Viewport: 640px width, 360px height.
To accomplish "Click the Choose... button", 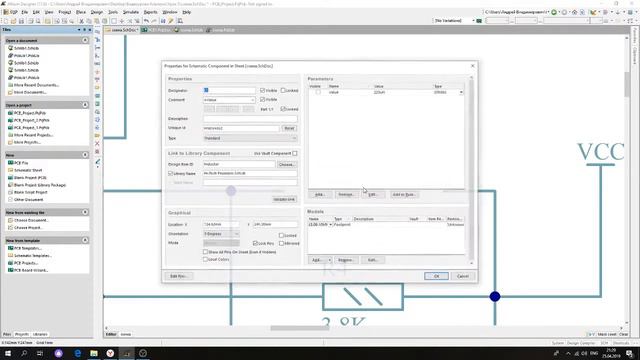I will pos(287,164).
